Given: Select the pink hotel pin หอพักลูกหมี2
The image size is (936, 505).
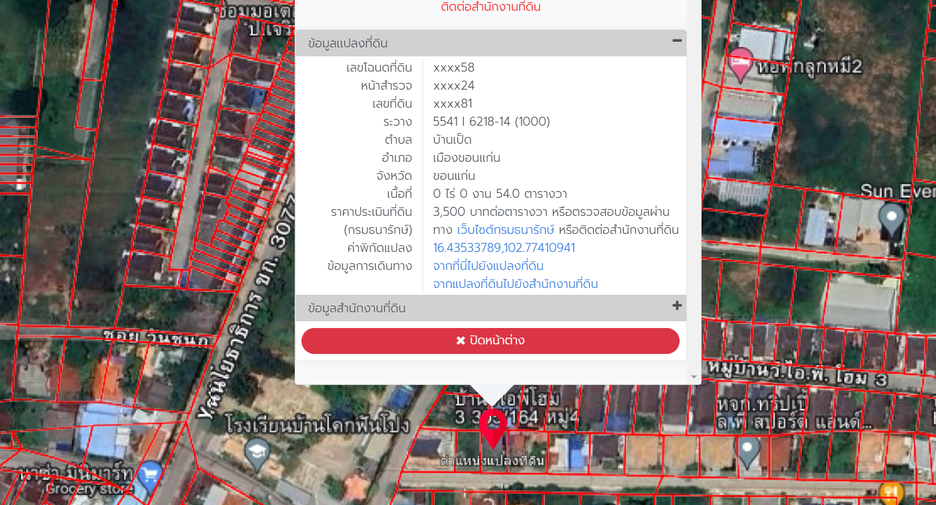Looking at the screenshot, I should [740, 64].
